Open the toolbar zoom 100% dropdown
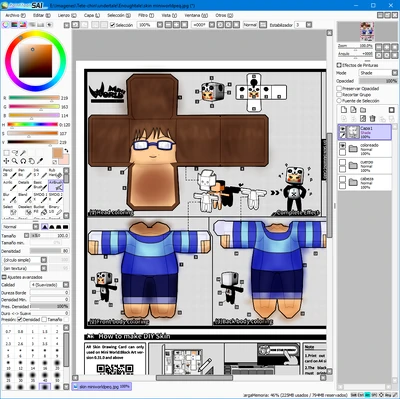The height and width of the screenshot is (399, 400). click(160, 25)
